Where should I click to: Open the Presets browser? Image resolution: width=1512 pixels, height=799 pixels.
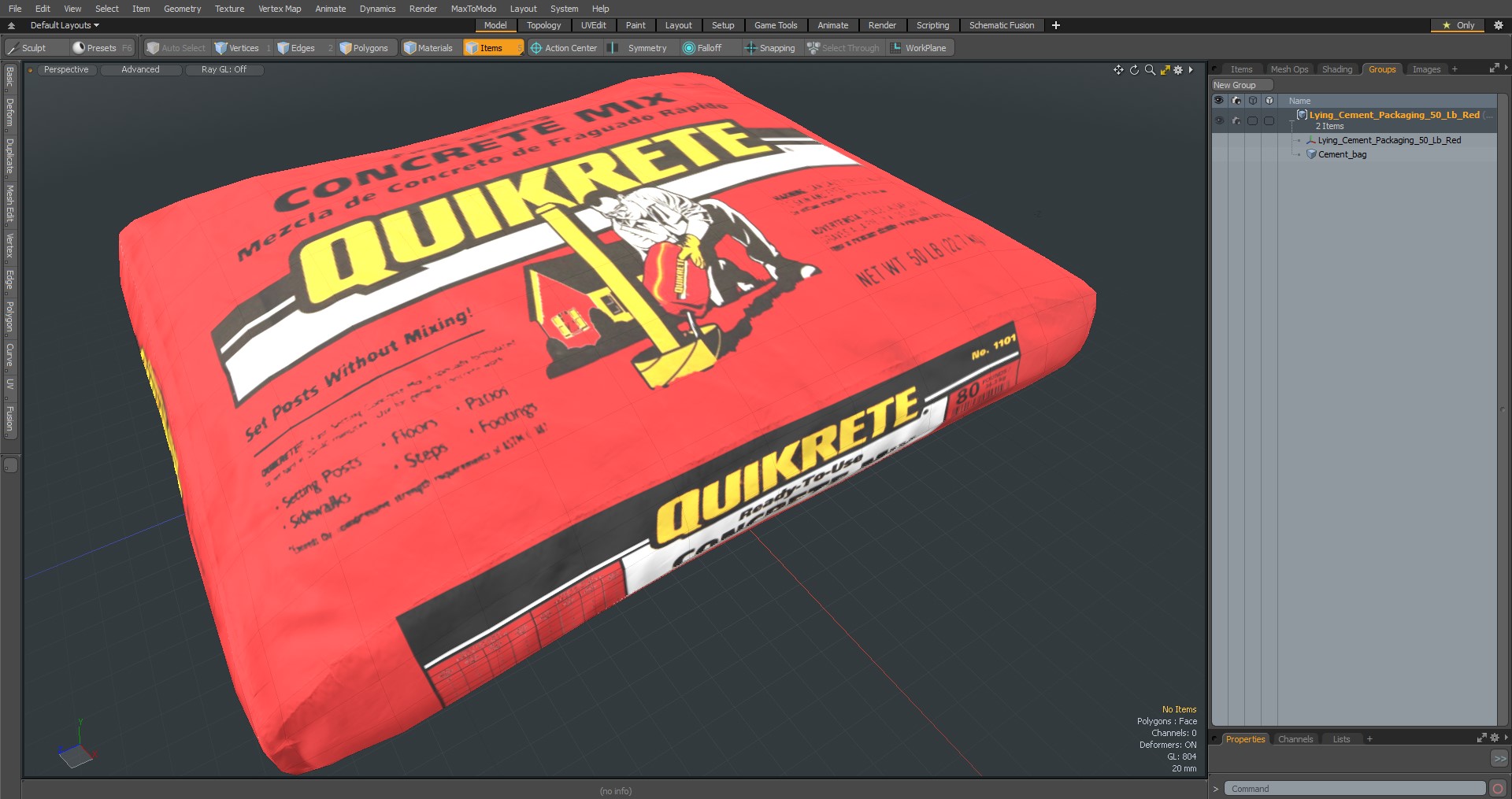101,48
